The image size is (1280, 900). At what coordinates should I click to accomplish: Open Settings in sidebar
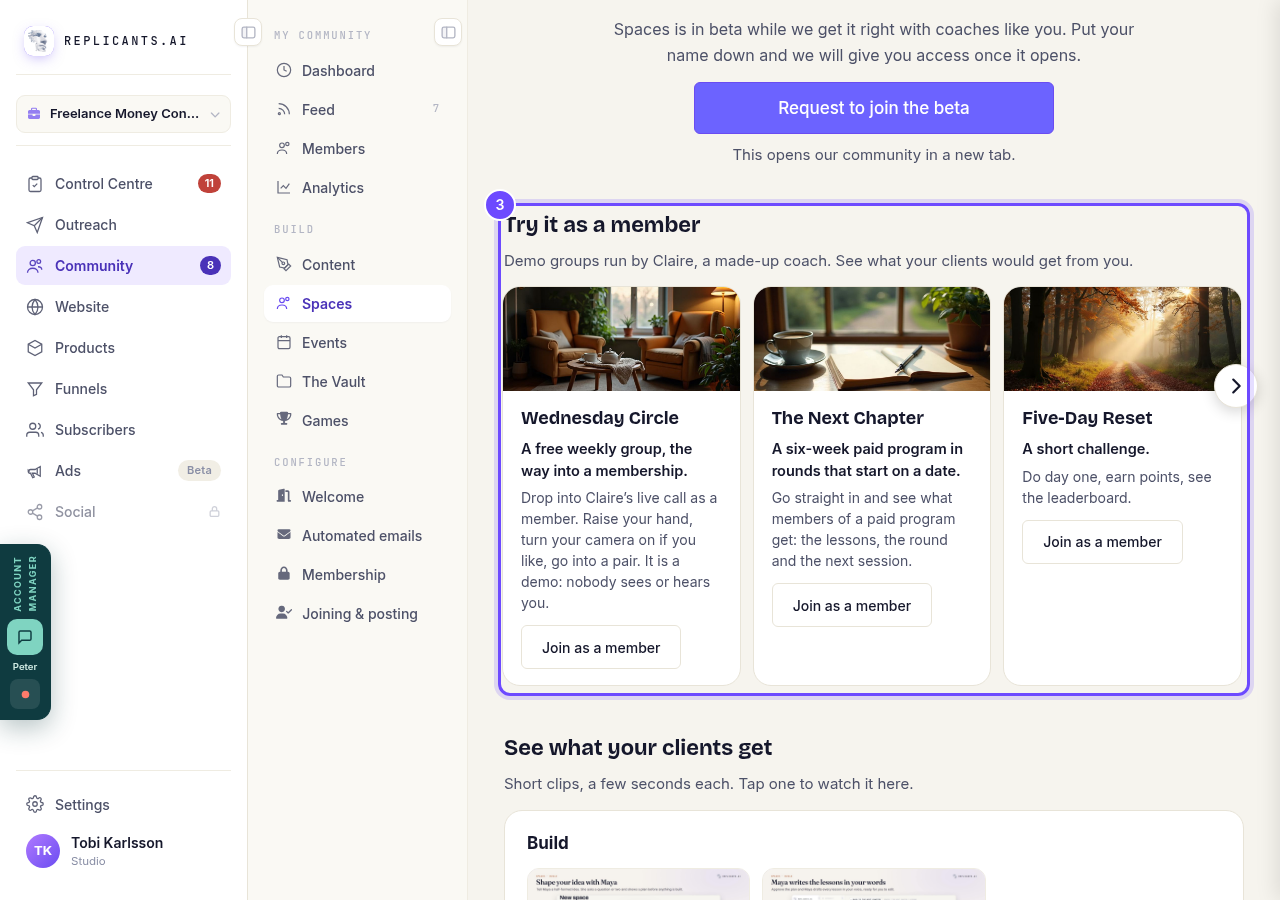point(123,805)
